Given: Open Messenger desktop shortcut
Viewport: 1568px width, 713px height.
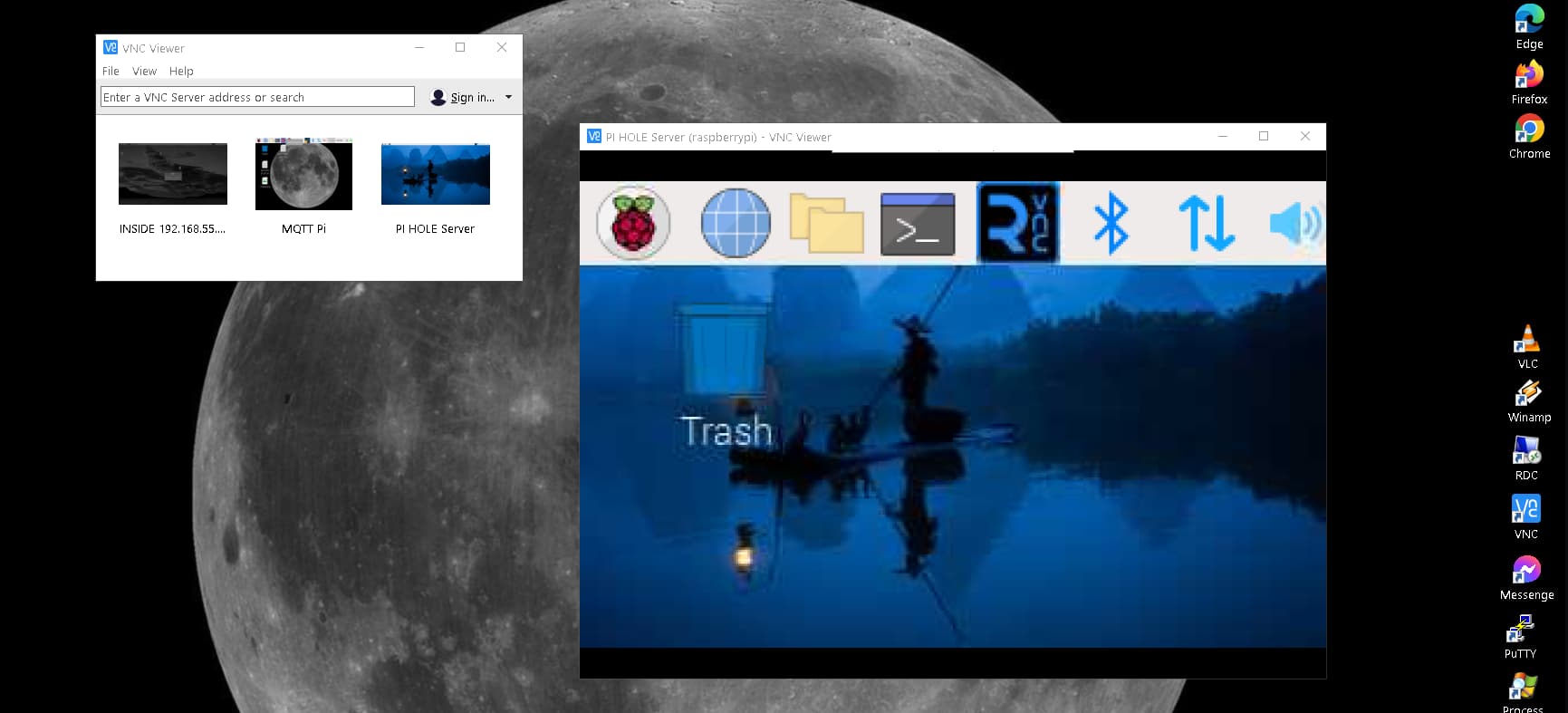Looking at the screenshot, I should tap(1526, 578).
